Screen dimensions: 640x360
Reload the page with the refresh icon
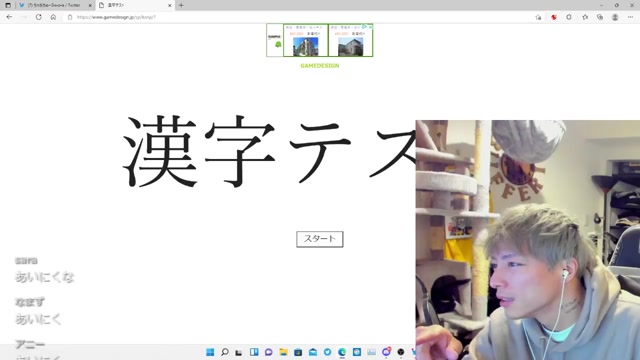(x=38, y=17)
